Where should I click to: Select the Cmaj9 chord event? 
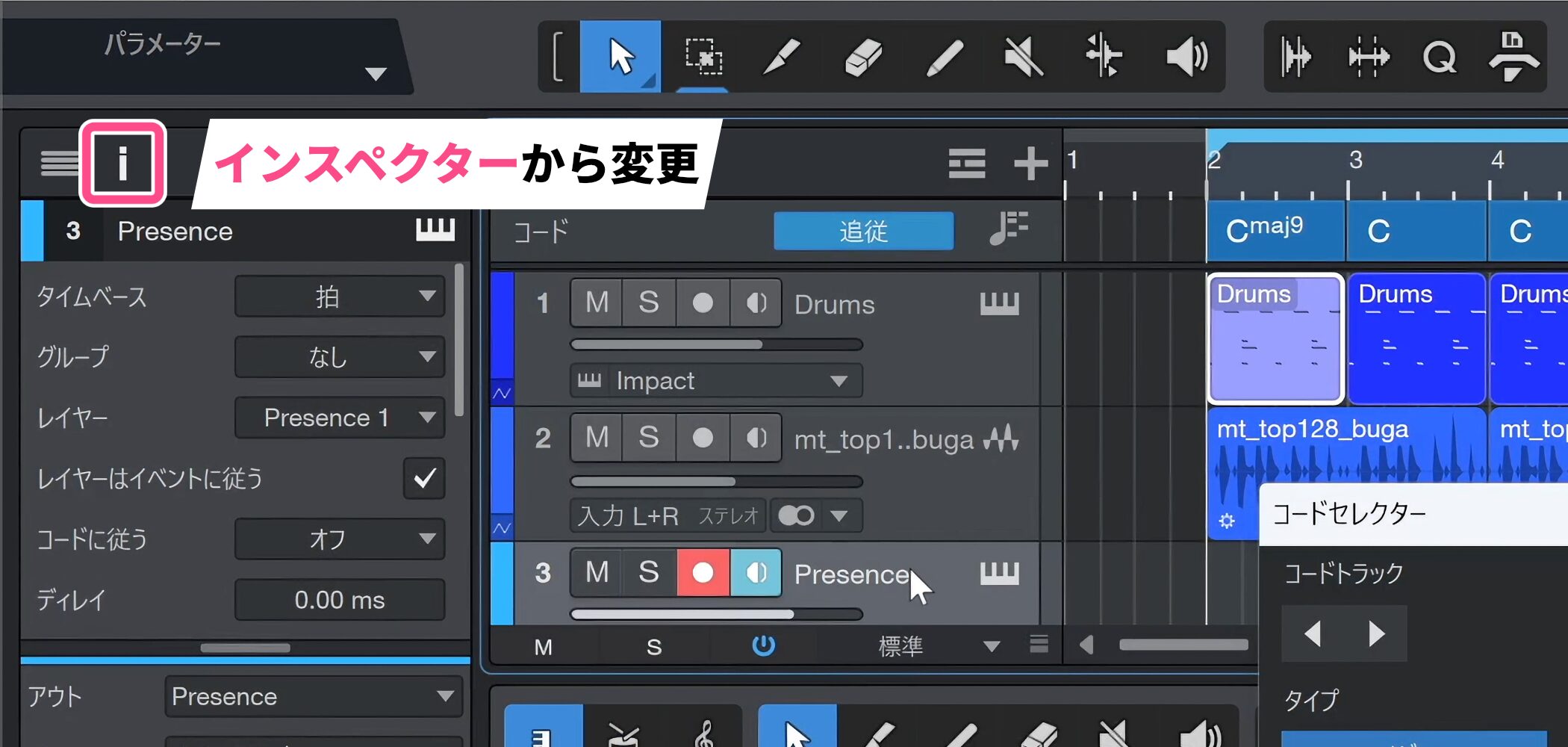[x=1275, y=231]
